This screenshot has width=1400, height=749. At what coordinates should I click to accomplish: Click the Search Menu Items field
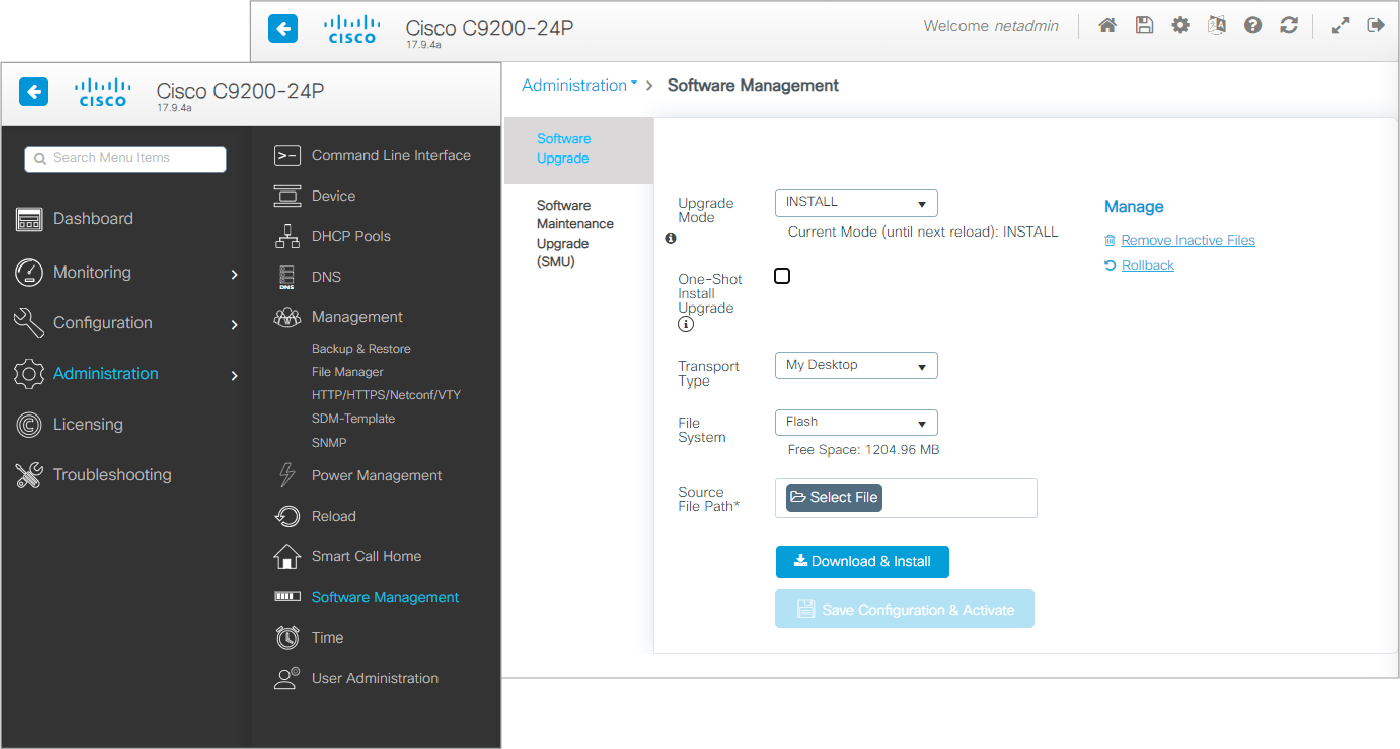tap(126, 159)
